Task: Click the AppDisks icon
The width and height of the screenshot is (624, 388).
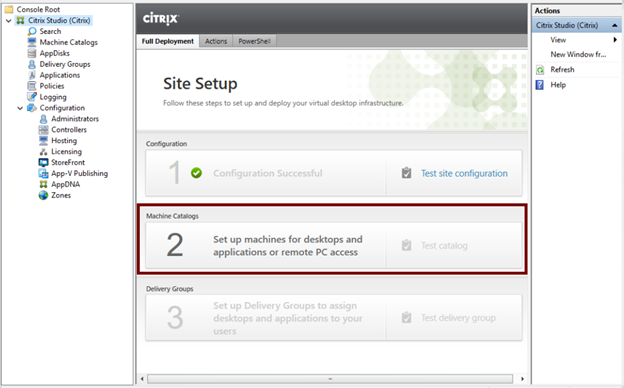Action: point(32,53)
